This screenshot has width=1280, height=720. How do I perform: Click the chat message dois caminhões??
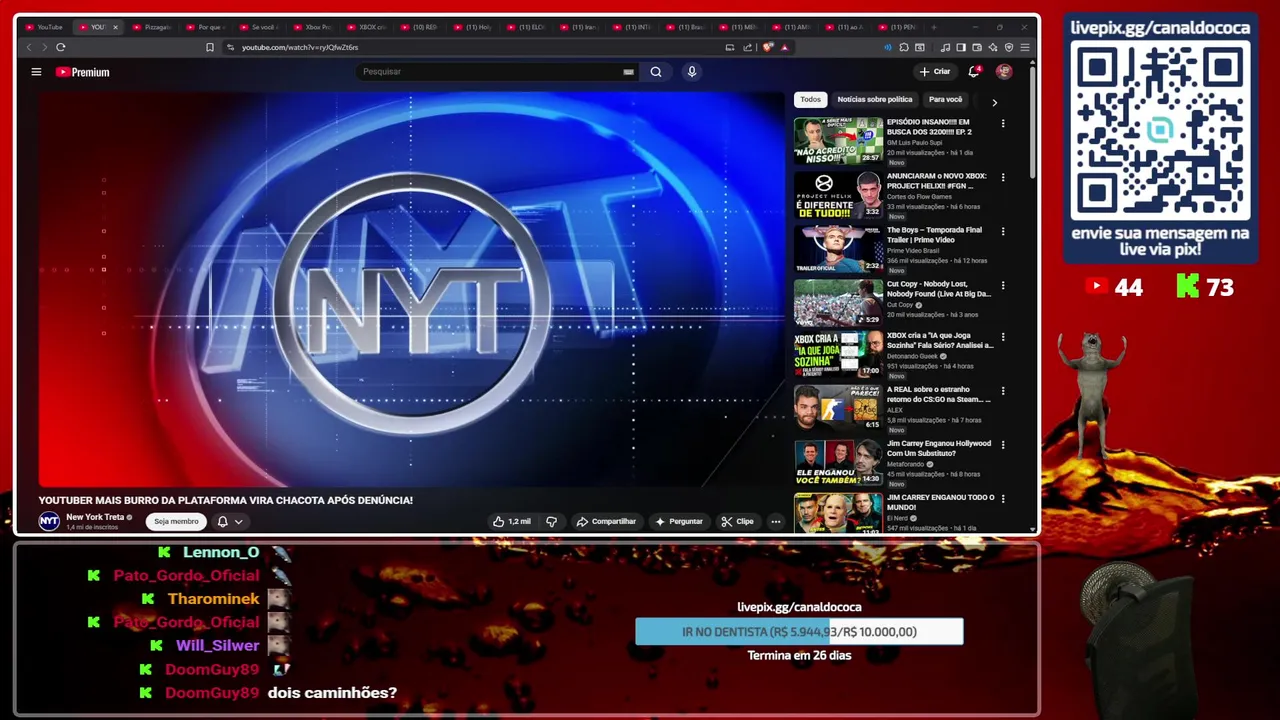pos(332,693)
